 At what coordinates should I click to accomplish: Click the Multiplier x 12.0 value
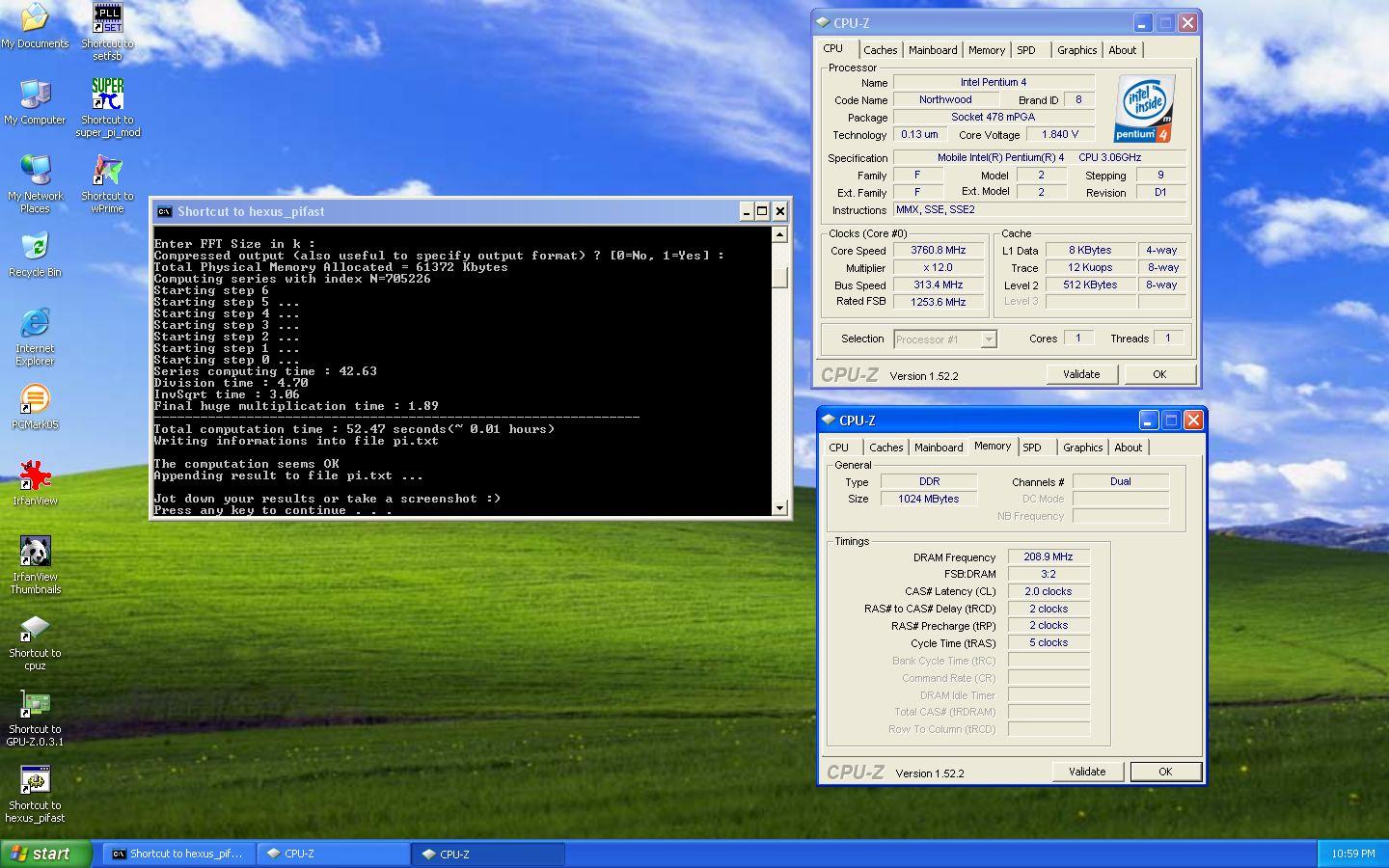click(938, 267)
